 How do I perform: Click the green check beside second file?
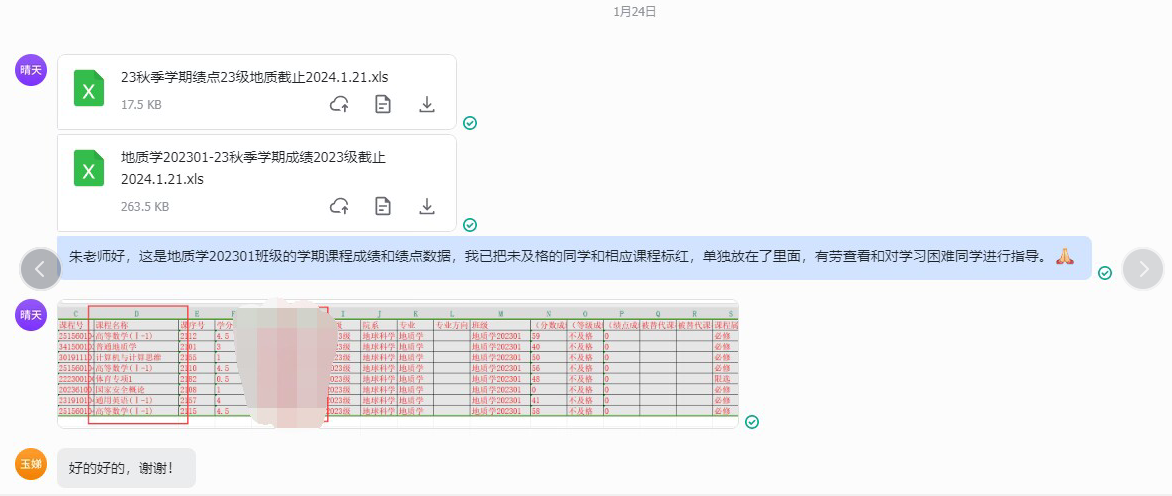pos(470,225)
